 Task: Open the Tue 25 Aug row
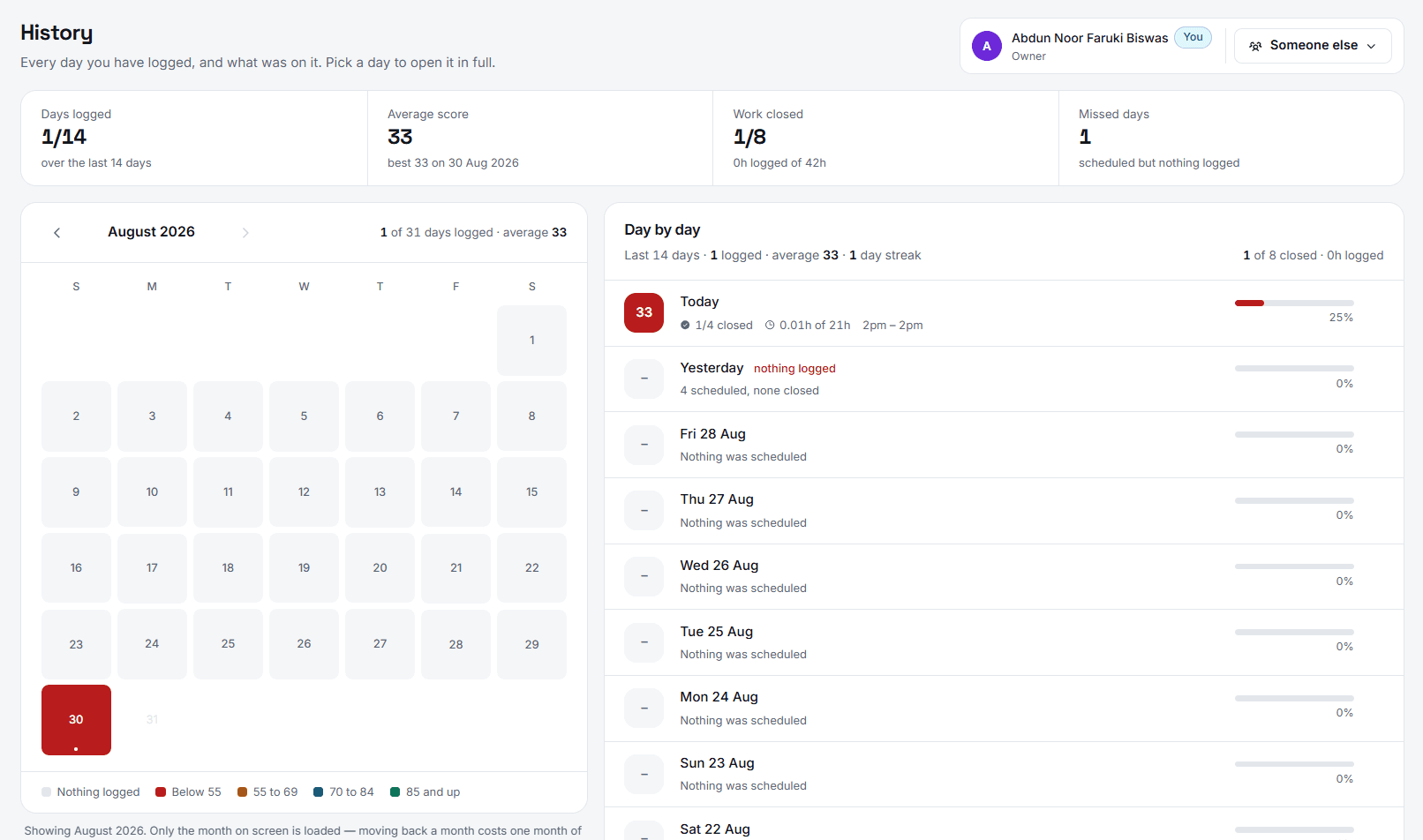pos(1004,642)
